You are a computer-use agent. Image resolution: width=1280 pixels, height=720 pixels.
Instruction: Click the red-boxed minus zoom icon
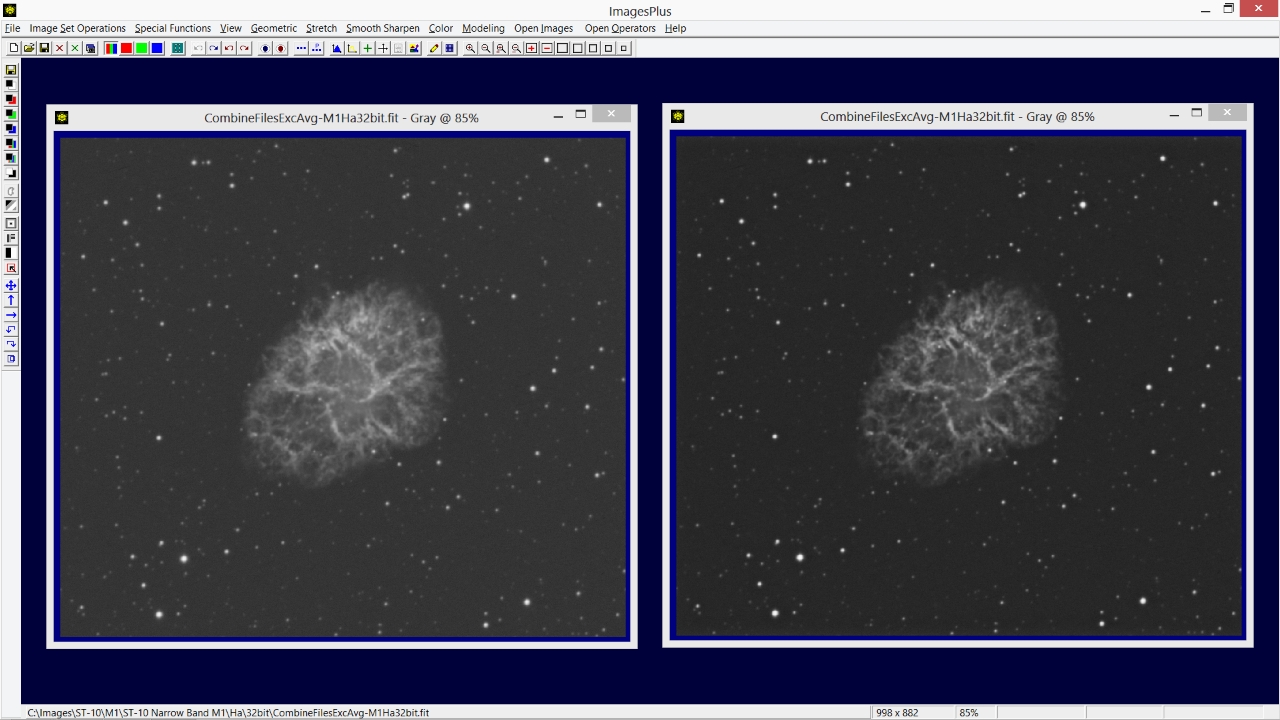tap(547, 48)
